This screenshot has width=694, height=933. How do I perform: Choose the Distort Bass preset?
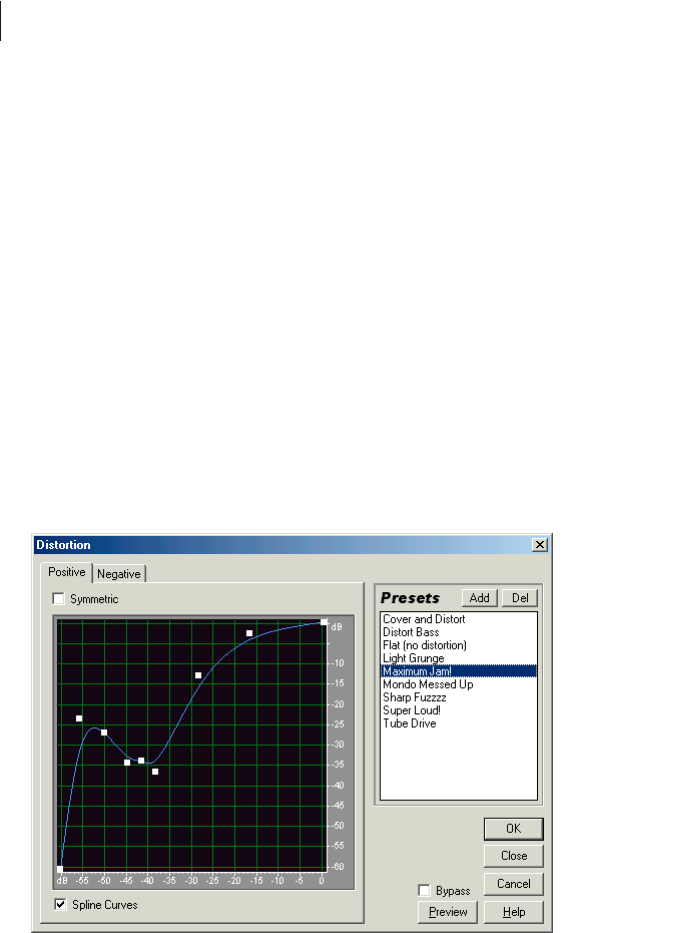[411, 632]
